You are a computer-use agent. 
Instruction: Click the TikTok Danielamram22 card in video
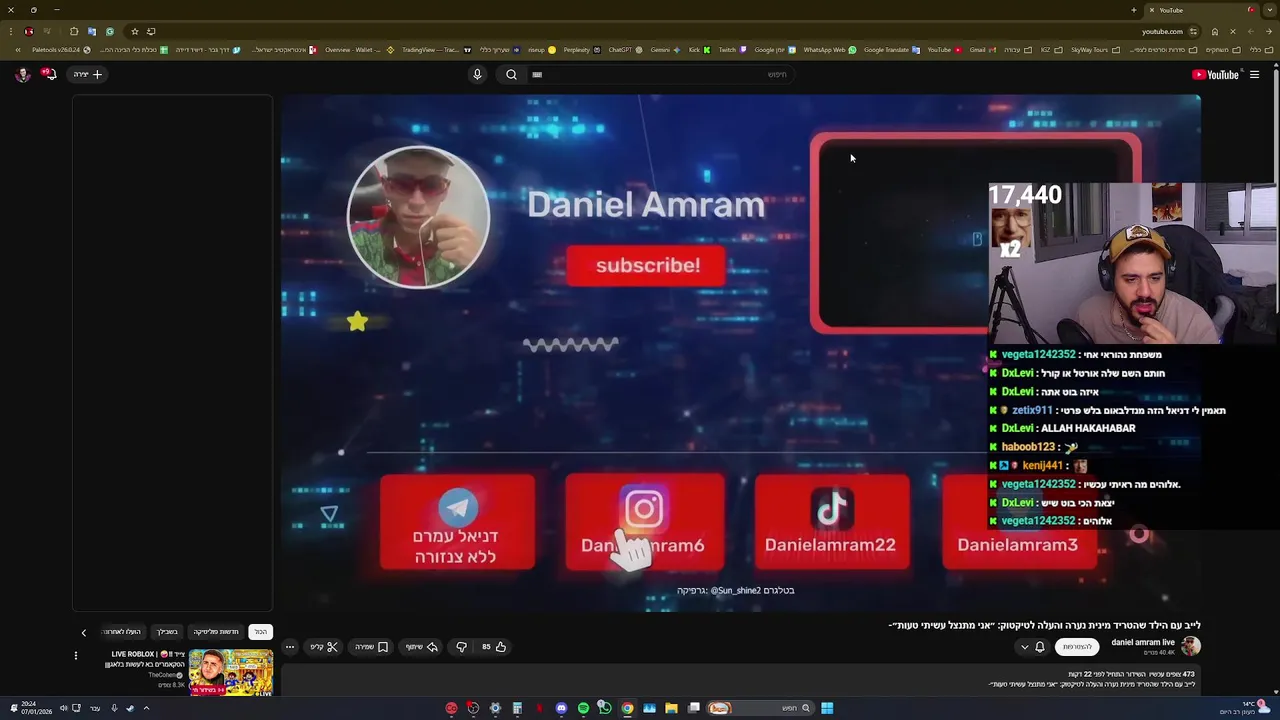[x=832, y=522]
